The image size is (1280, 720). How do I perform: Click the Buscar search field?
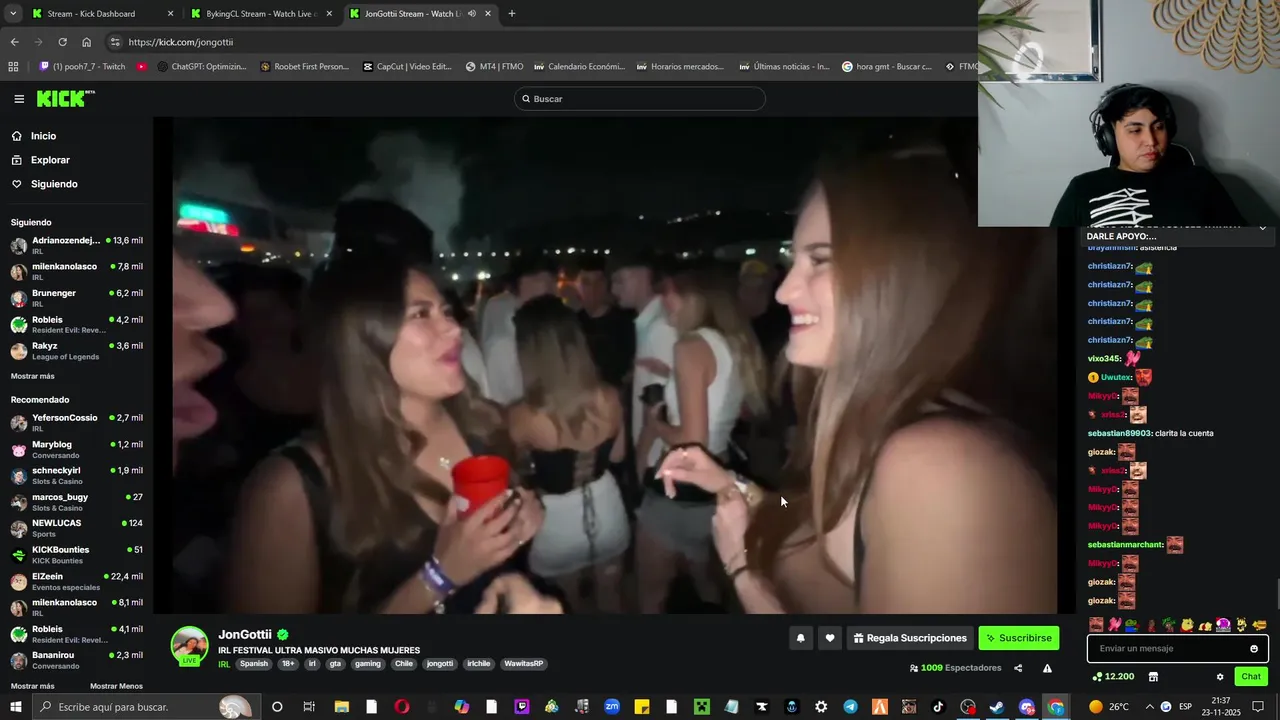tap(640, 99)
